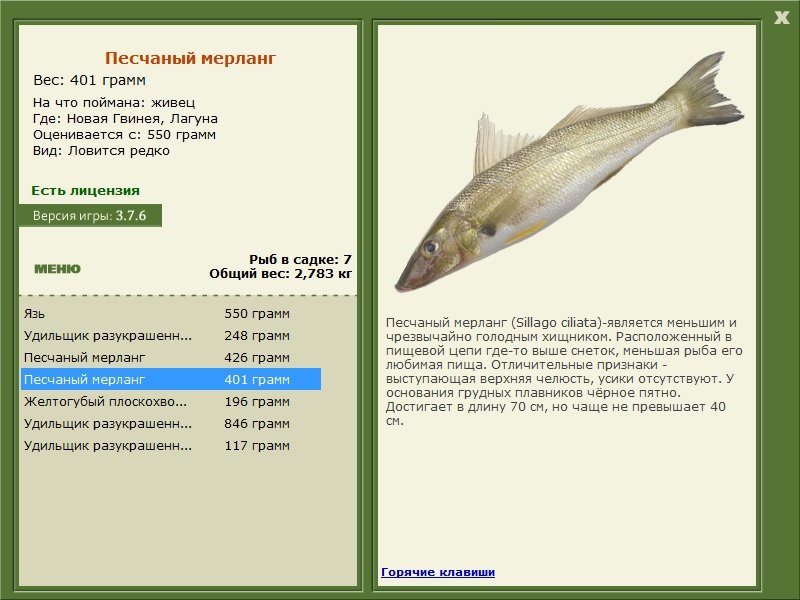The width and height of the screenshot is (800, 600).
Task: Click the Песчаный мерланг title heading
Action: (x=190, y=58)
